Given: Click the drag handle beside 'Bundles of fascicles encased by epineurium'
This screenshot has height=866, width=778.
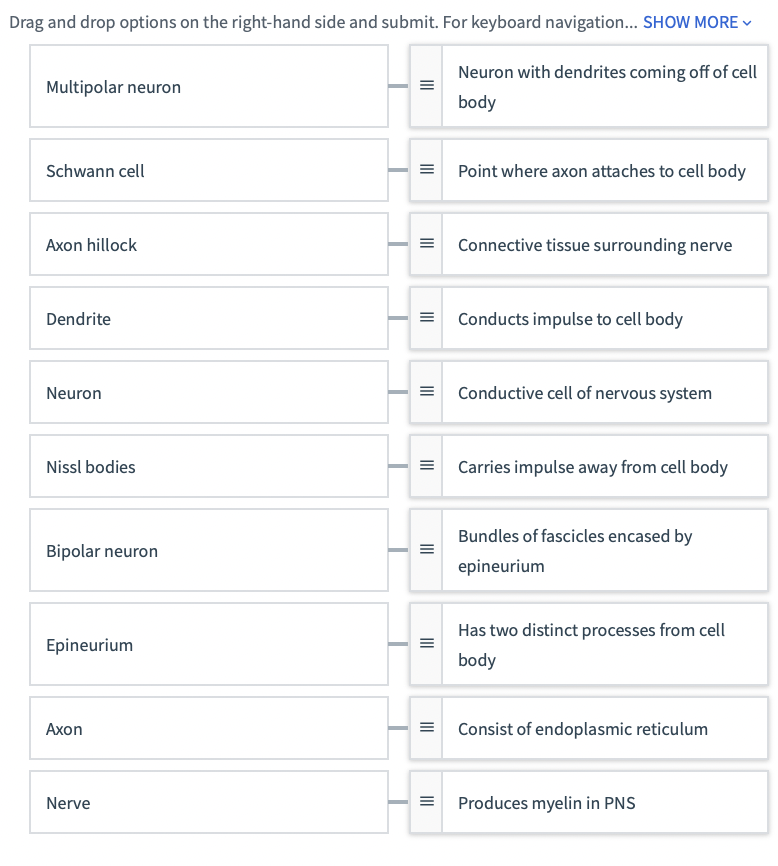Looking at the screenshot, I should 427,550.
